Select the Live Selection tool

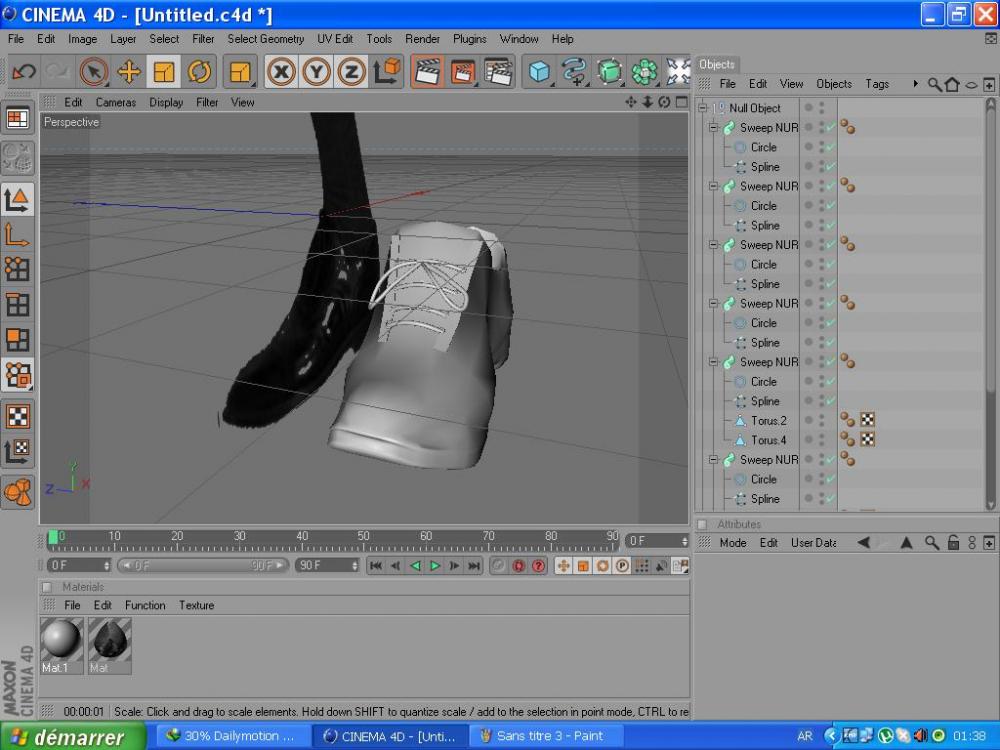[x=94, y=72]
